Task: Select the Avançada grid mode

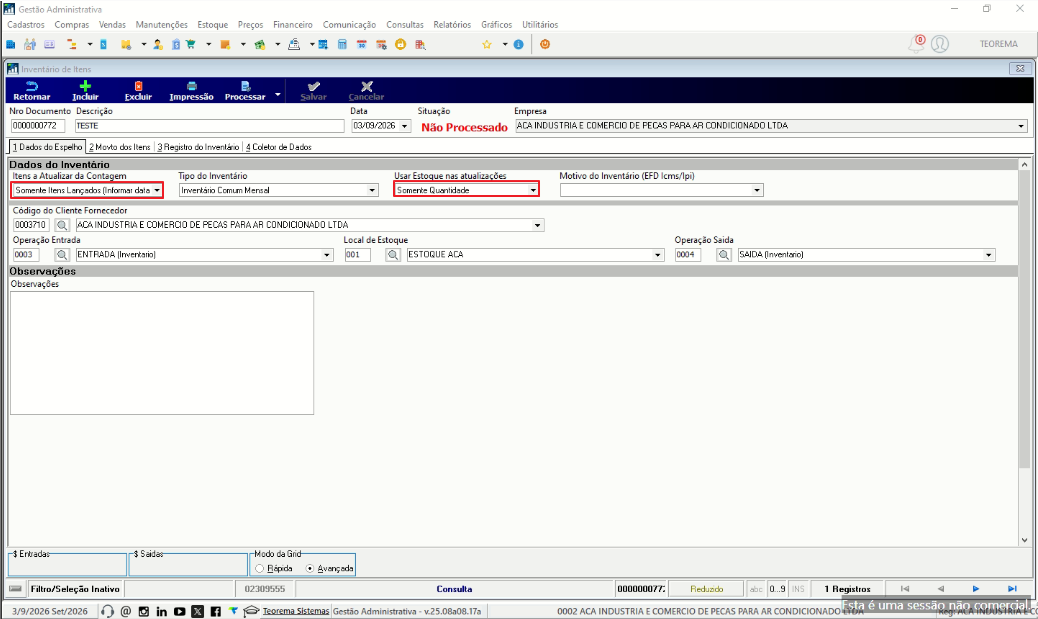Action: (x=310, y=569)
